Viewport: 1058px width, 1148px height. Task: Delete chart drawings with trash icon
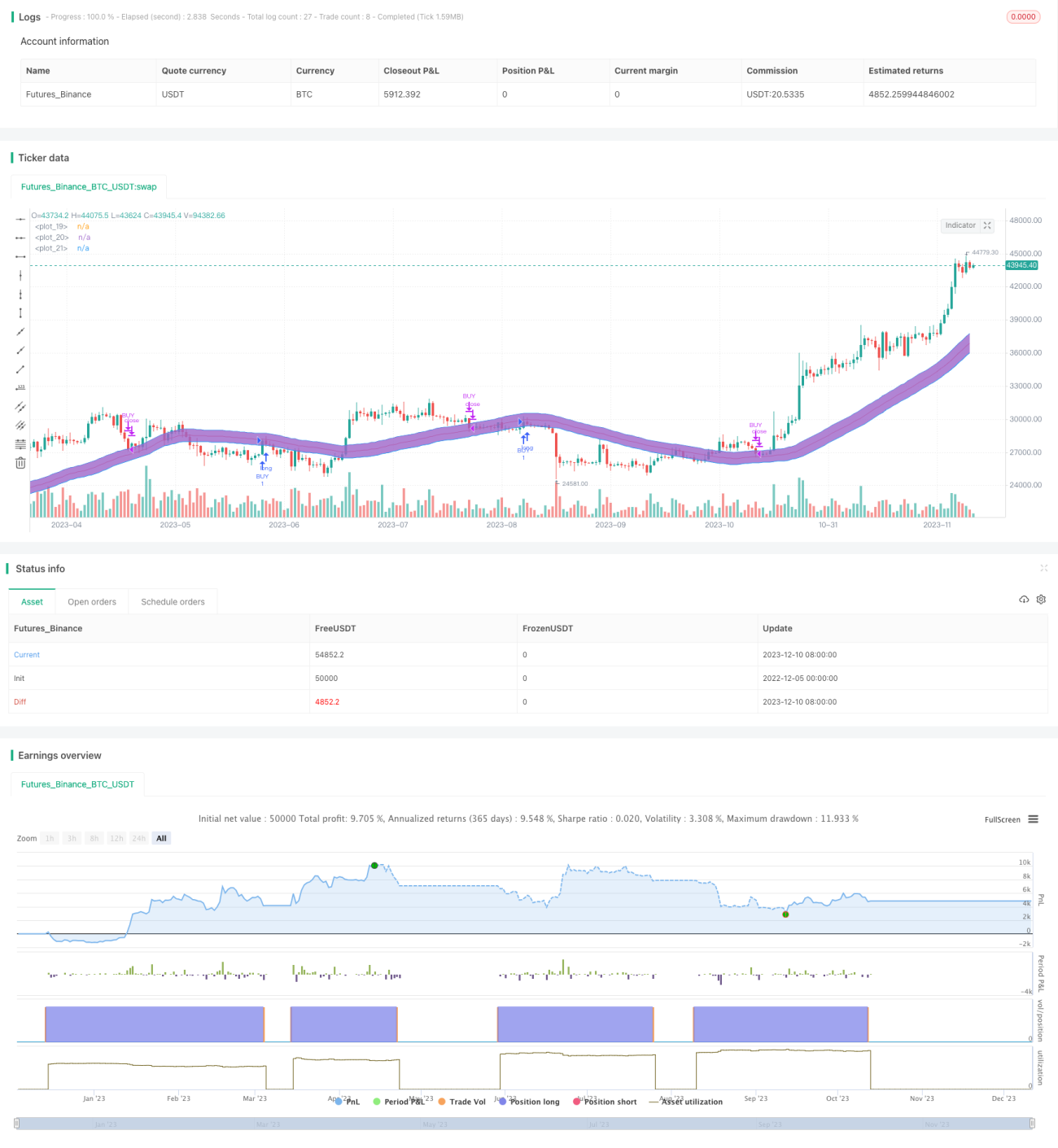(x=20, y=463)
